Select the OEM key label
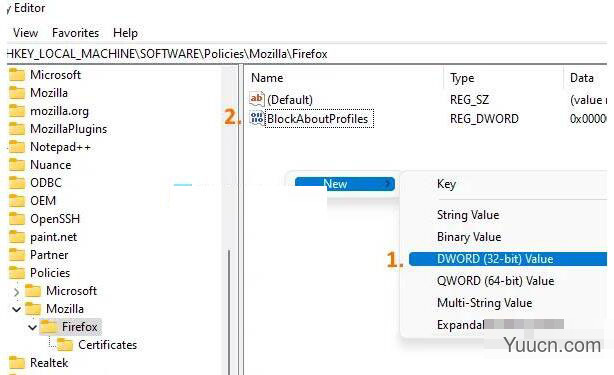Viewport: 614px width, 375px height. click(43, 201)
